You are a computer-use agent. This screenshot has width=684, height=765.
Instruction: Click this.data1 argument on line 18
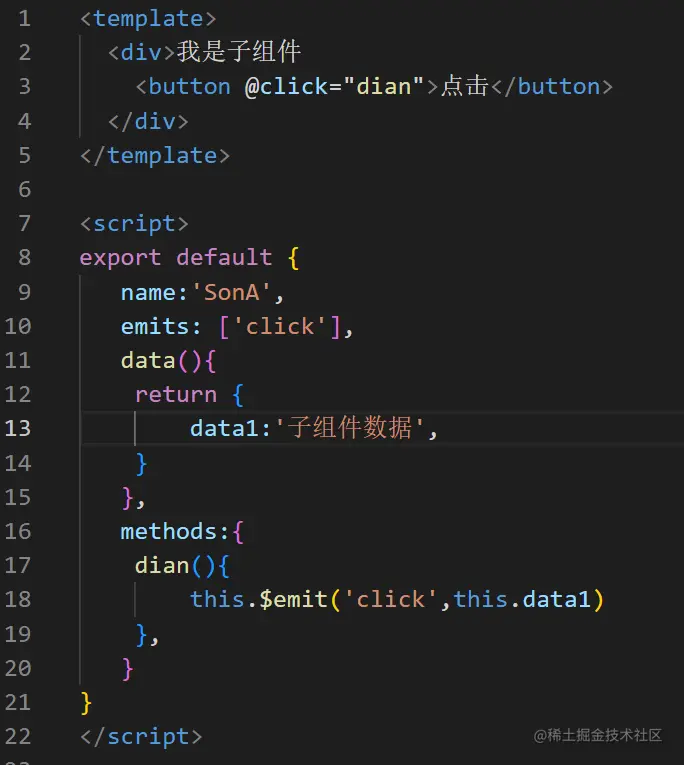pyautogui.click(x=522, y=600)
